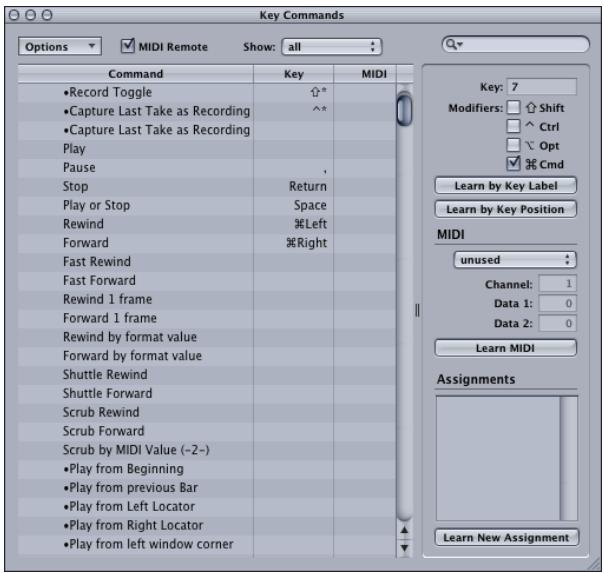This screenshot has width=604, height=573.
Task: Click the Space key assignment cell
Action: (294, 205)
